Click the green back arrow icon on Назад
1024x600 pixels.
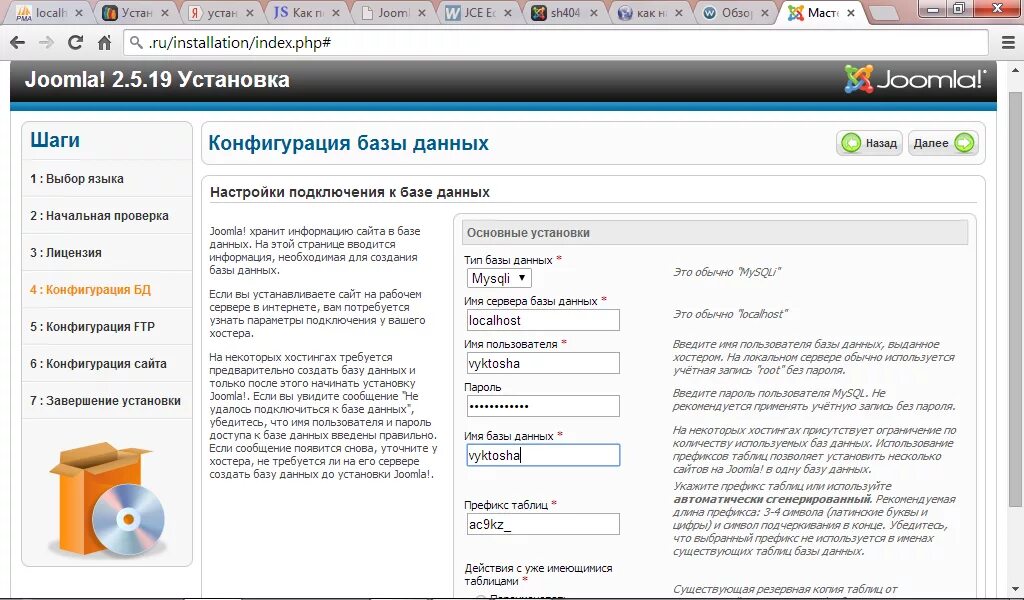851,143
